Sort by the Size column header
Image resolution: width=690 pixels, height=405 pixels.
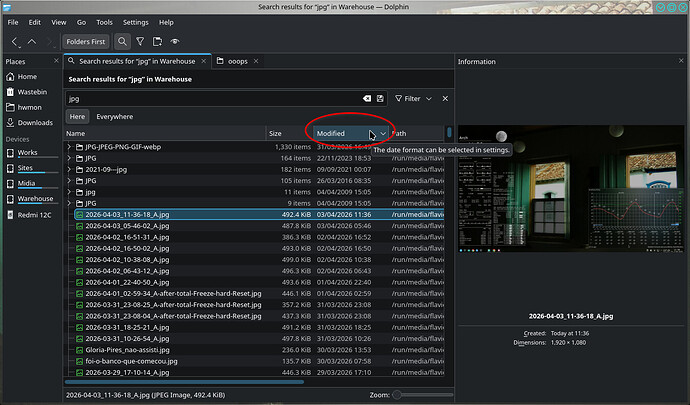275,133
